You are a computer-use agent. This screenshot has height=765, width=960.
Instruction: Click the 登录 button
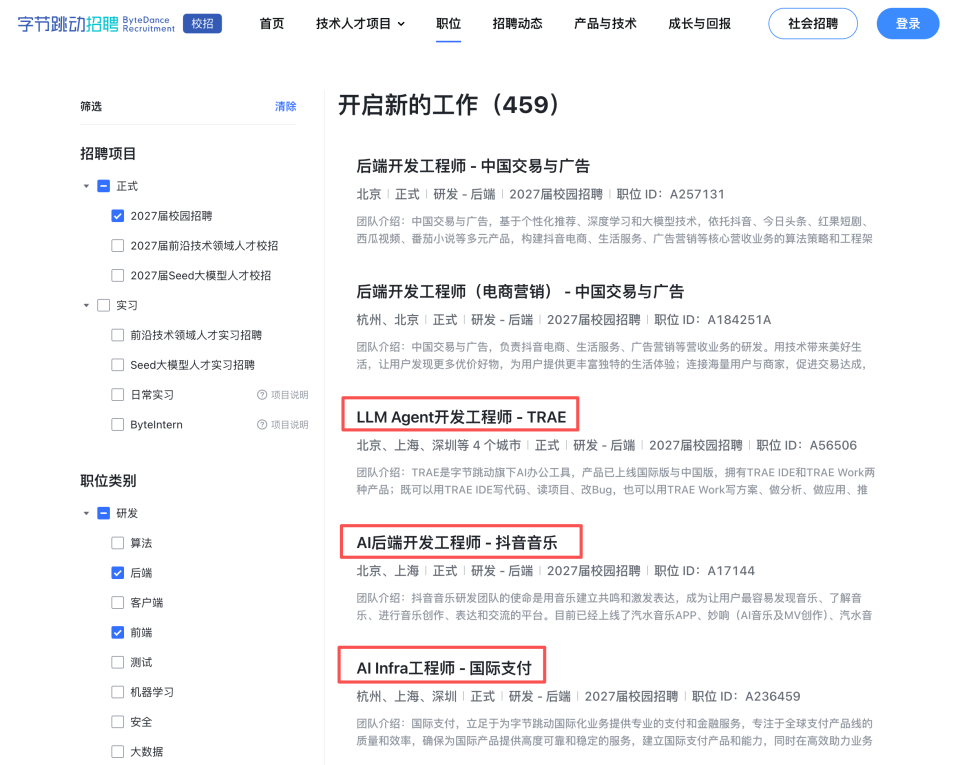(908, 24)
